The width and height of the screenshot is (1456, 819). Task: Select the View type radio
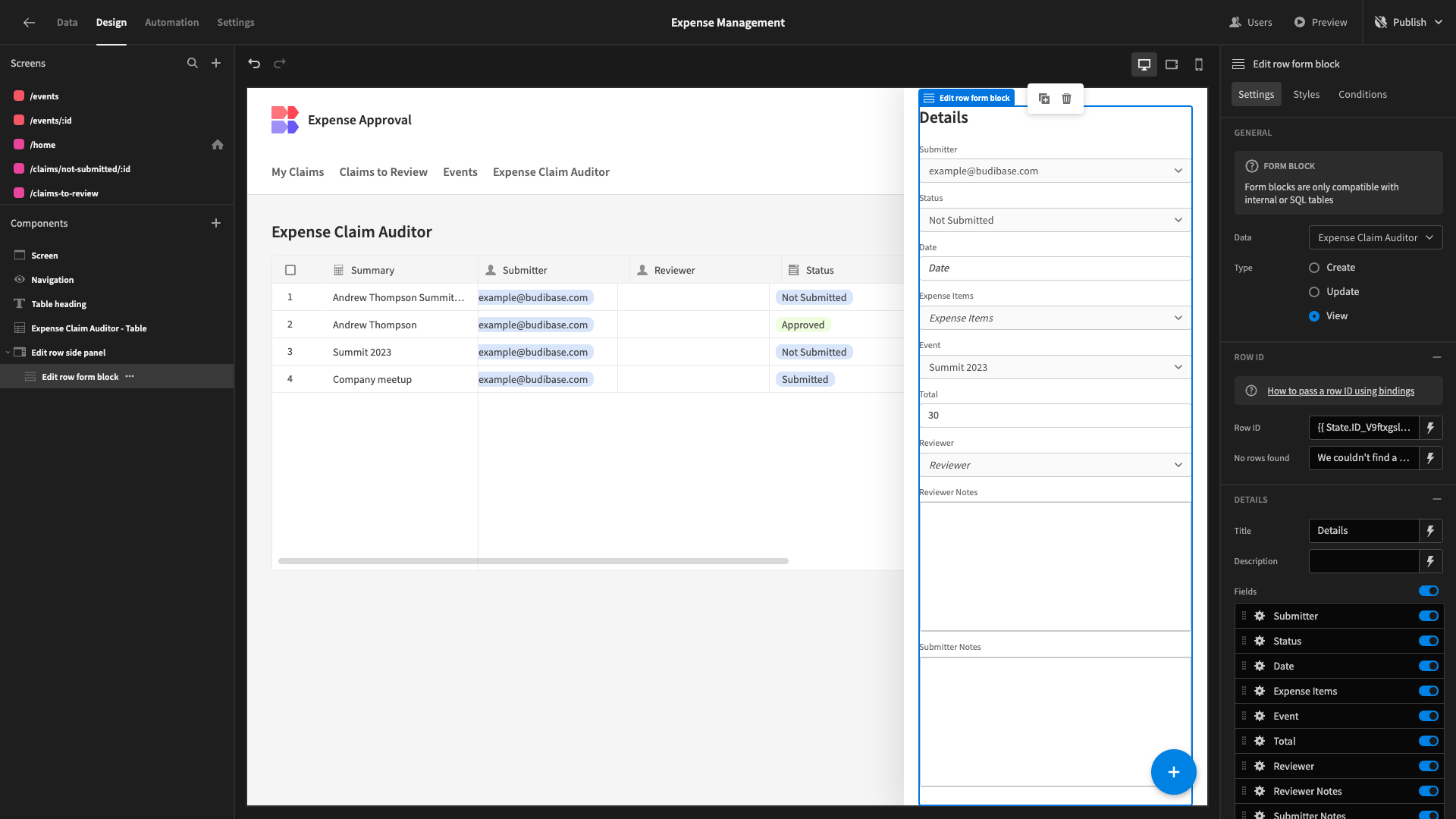coord(1314,316)
